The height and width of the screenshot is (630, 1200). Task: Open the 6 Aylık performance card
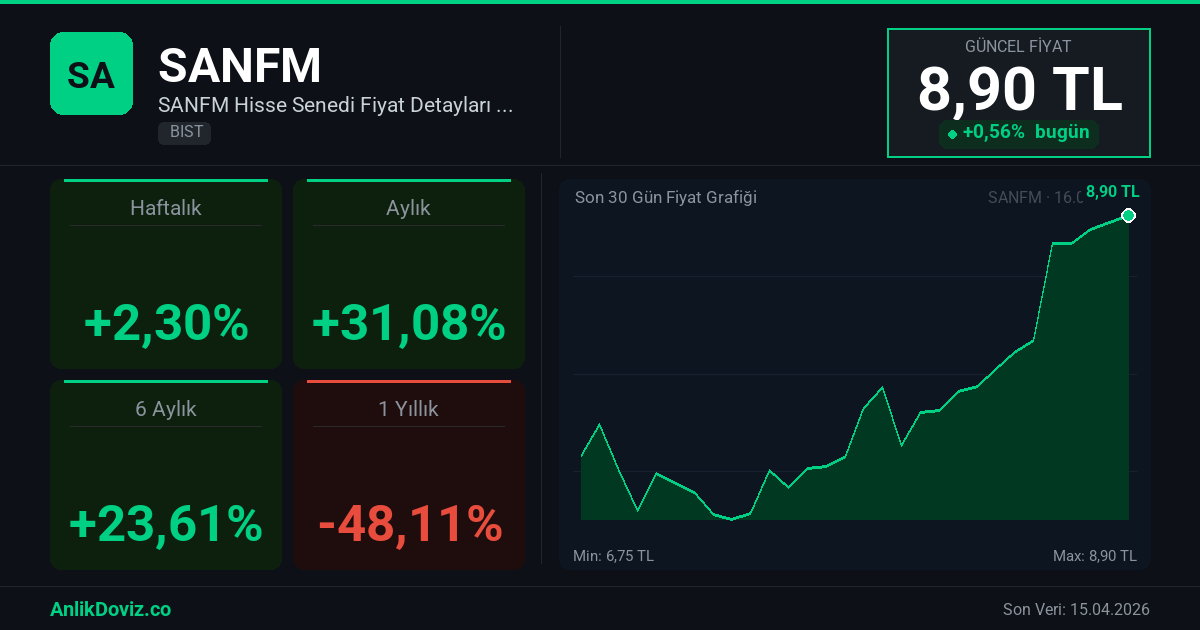(x=166, y=475)
